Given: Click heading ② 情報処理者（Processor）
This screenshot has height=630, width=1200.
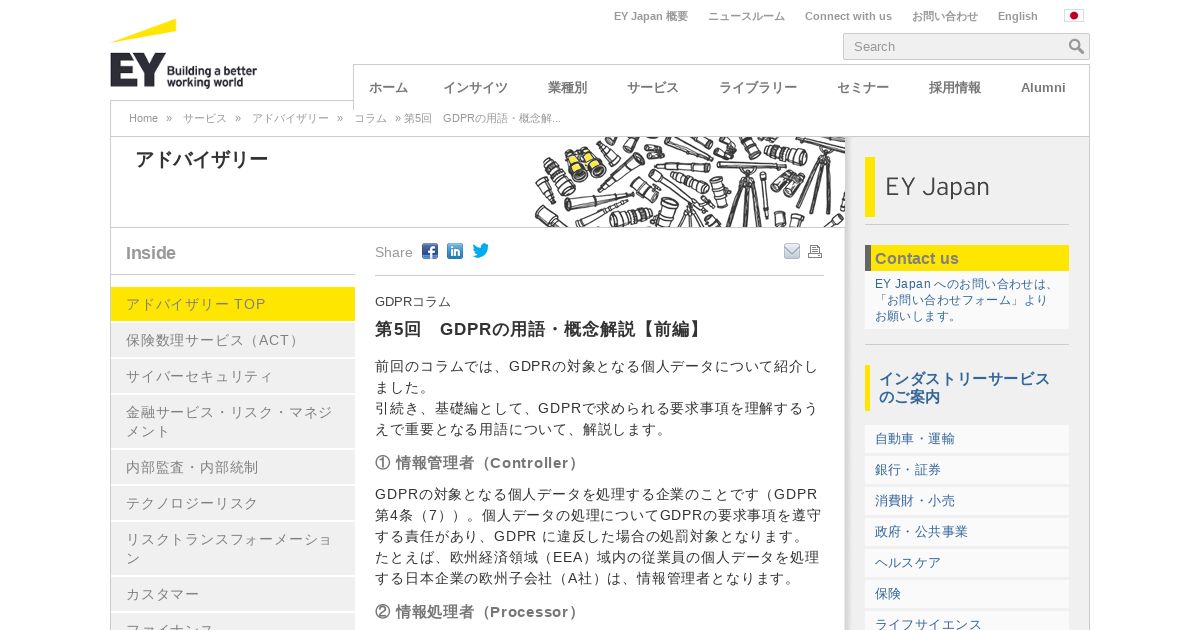Looking at the screenshot, I should coord(479,611).
